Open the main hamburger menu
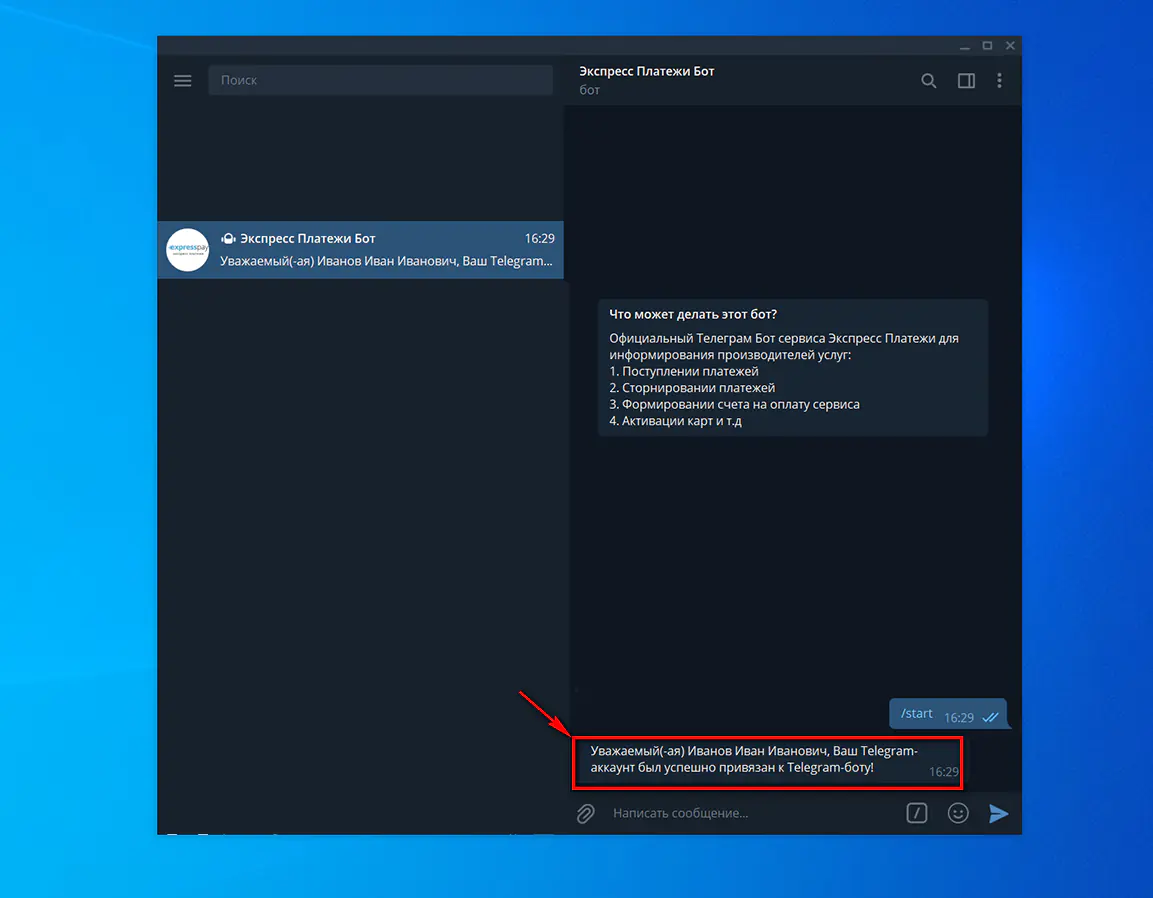Image resolution: width=1153 pixels, height=898 pixels. click(182, 80)
